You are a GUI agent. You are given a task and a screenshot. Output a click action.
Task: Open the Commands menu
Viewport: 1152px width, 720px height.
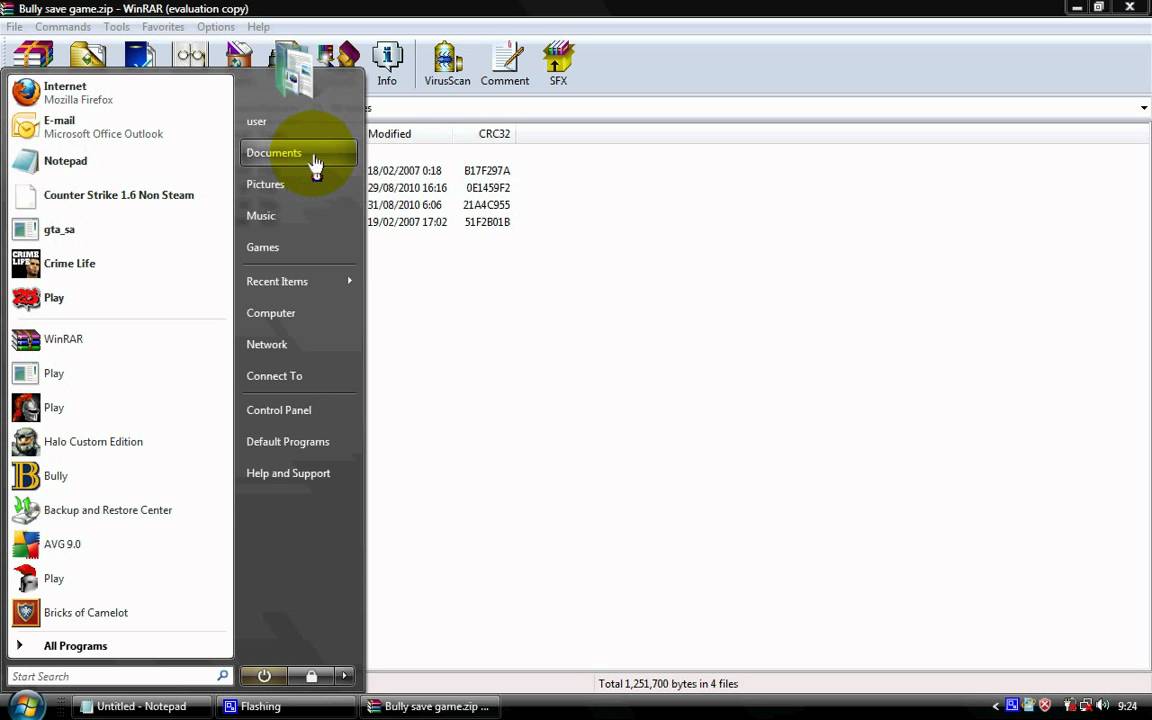(63, 26)
